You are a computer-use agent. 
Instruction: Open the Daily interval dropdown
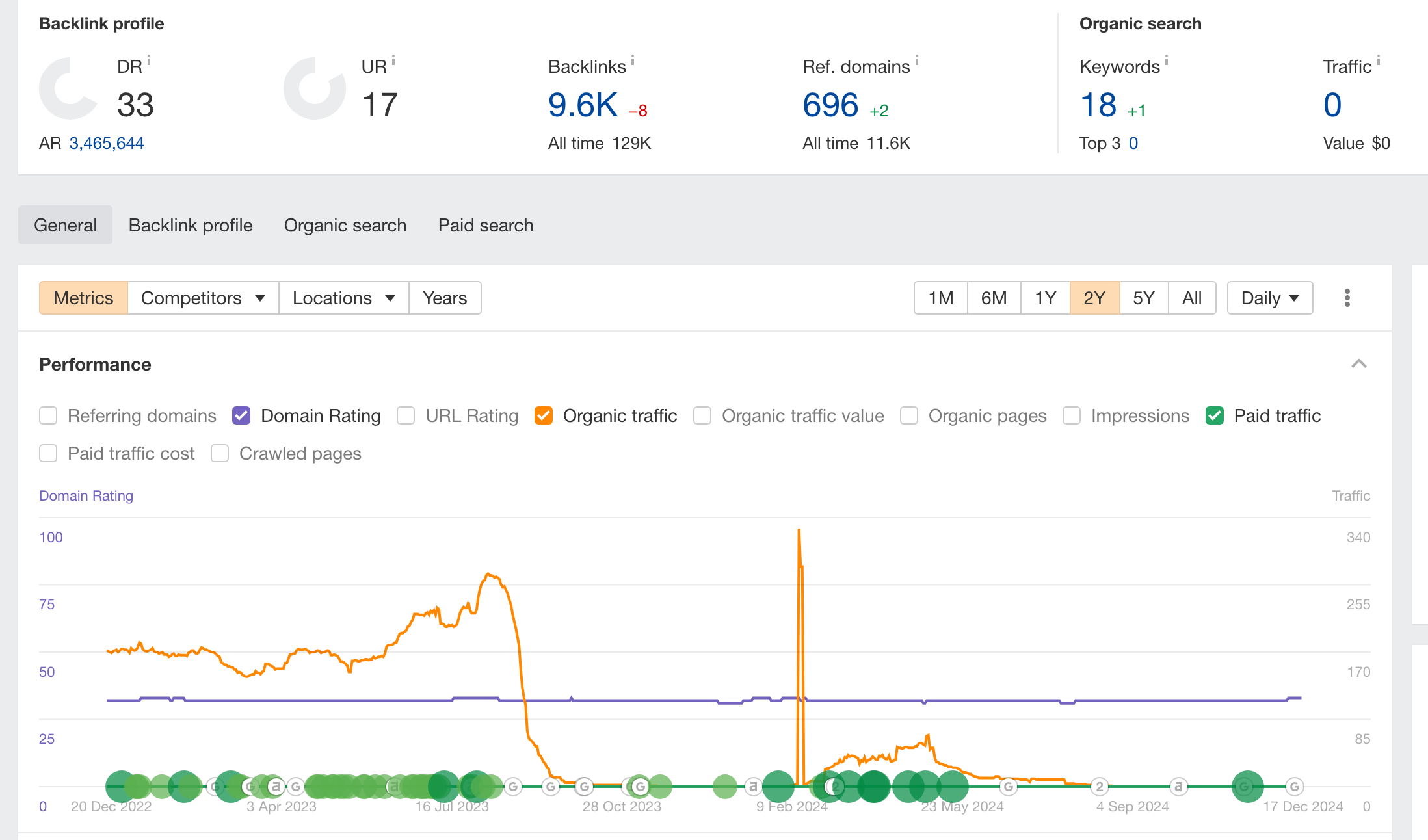[x=1270, y=298]
